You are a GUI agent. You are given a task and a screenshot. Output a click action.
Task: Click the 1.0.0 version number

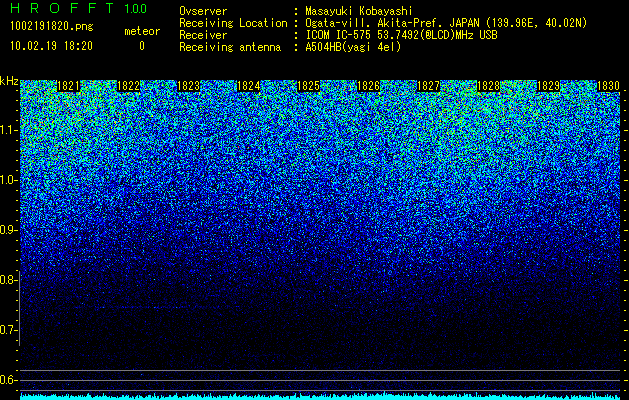[135, 9]
